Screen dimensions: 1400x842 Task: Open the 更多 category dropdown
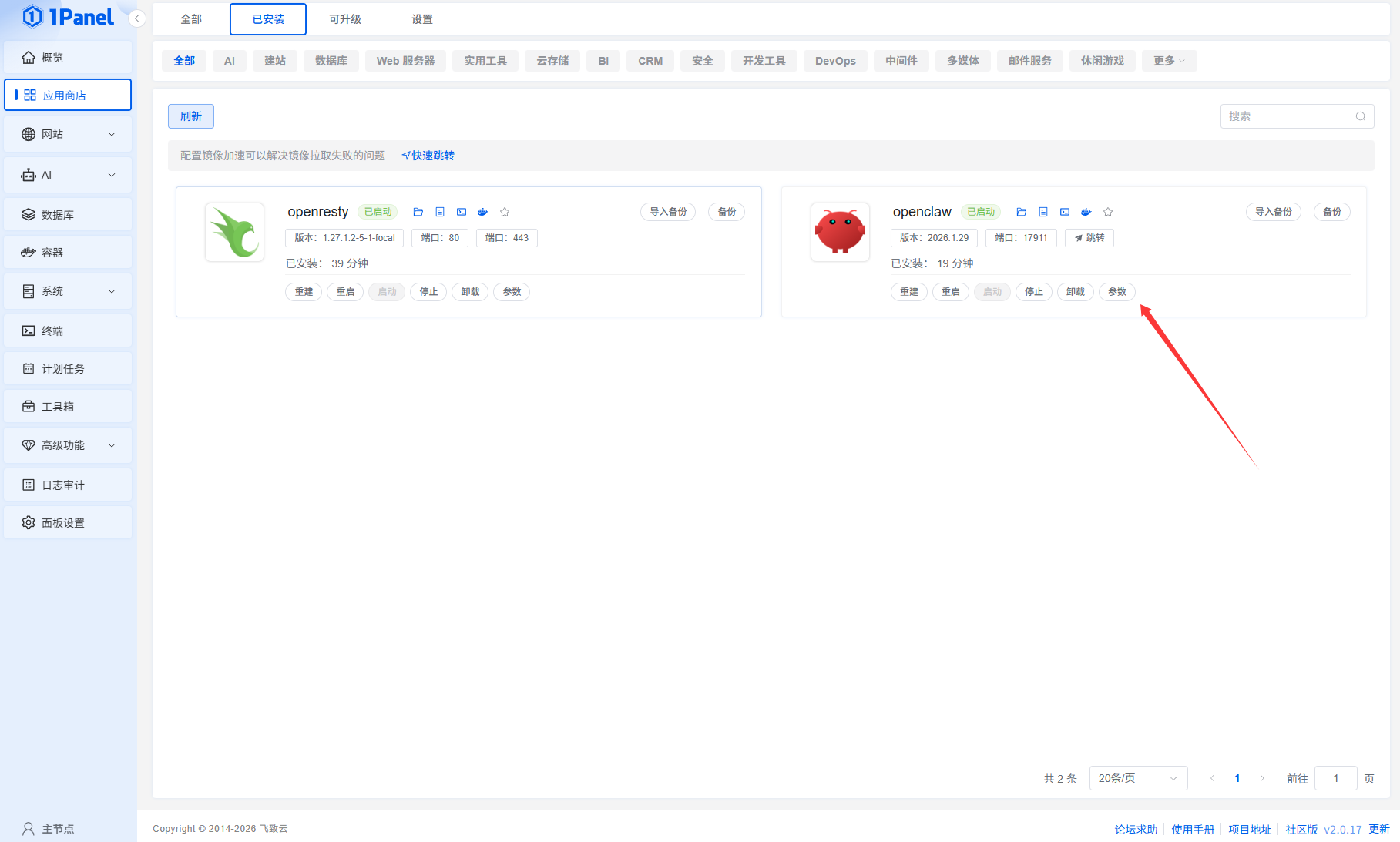(x=1169, y=61)
